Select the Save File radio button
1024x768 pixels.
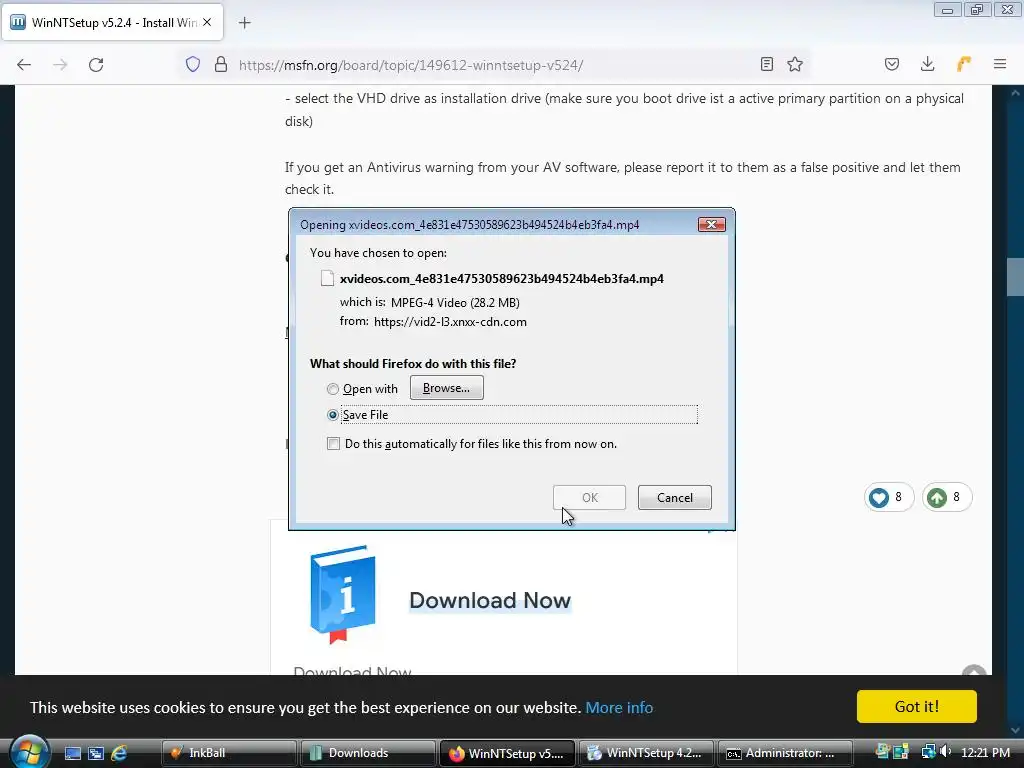click(x=332, y=415)
